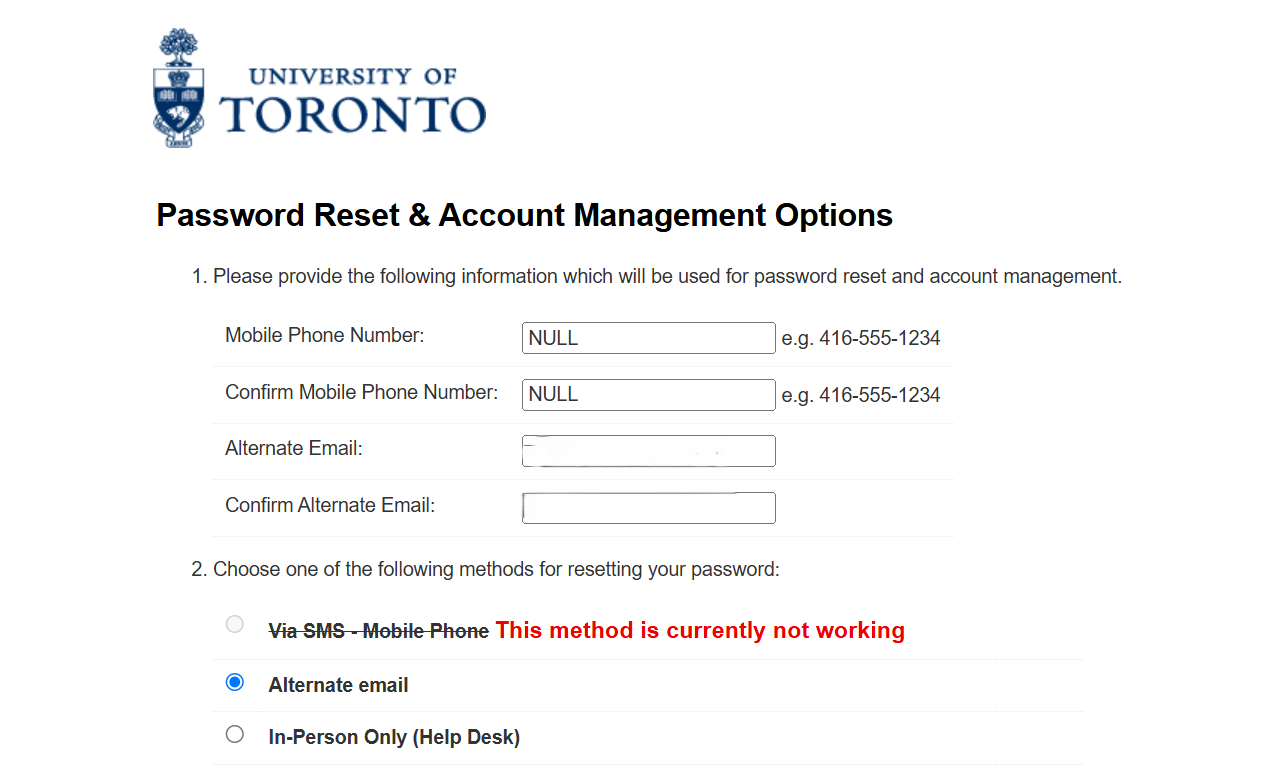Click the red 'currently not working' warning text
Viewport: 1281px width, 769px height.
point(700,630)
